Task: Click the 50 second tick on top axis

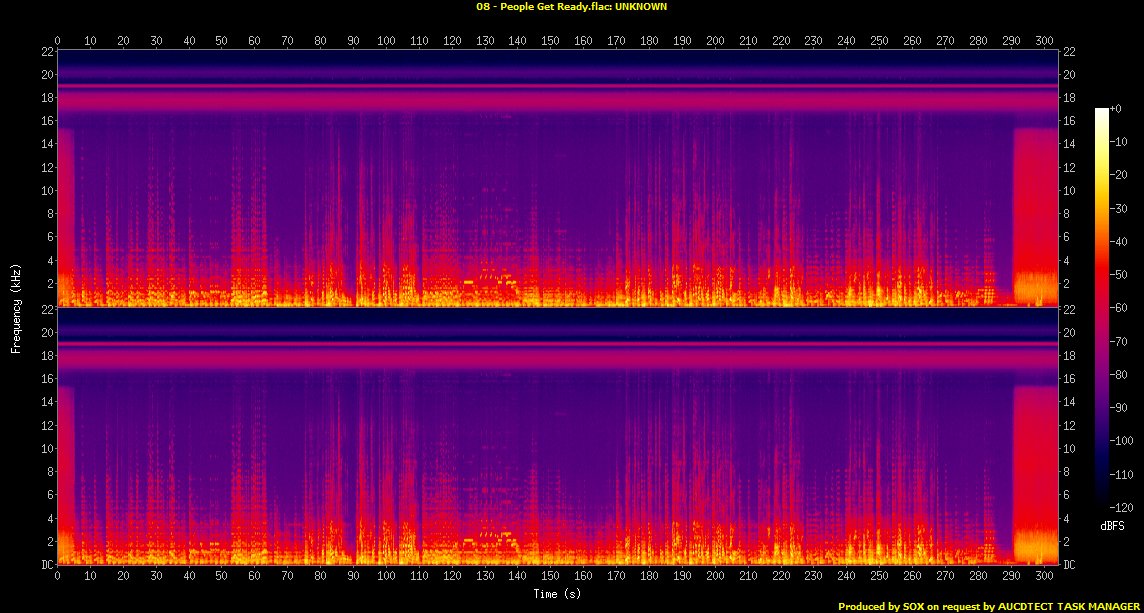Action: pos(221,41)
